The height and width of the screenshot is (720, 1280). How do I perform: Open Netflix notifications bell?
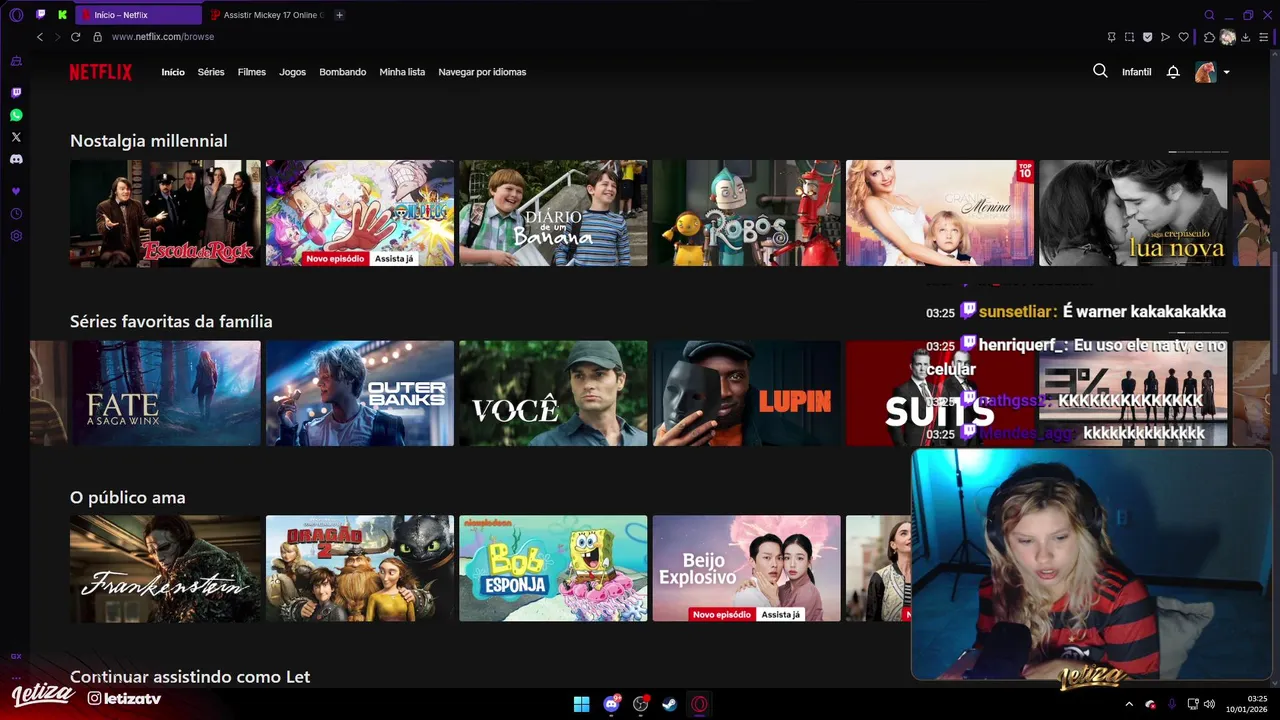tap(1173, 72)
